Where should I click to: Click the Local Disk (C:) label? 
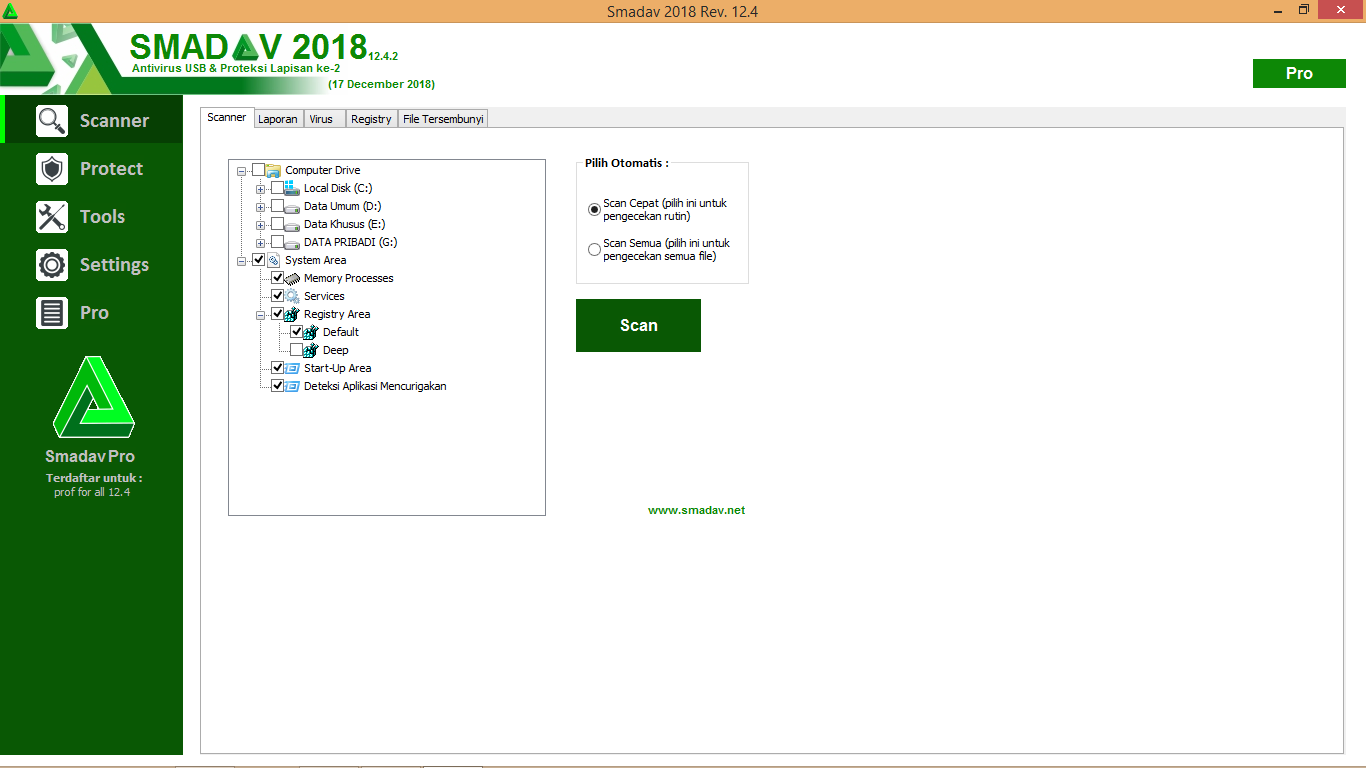pyautogui.click(x=338, y=188)
